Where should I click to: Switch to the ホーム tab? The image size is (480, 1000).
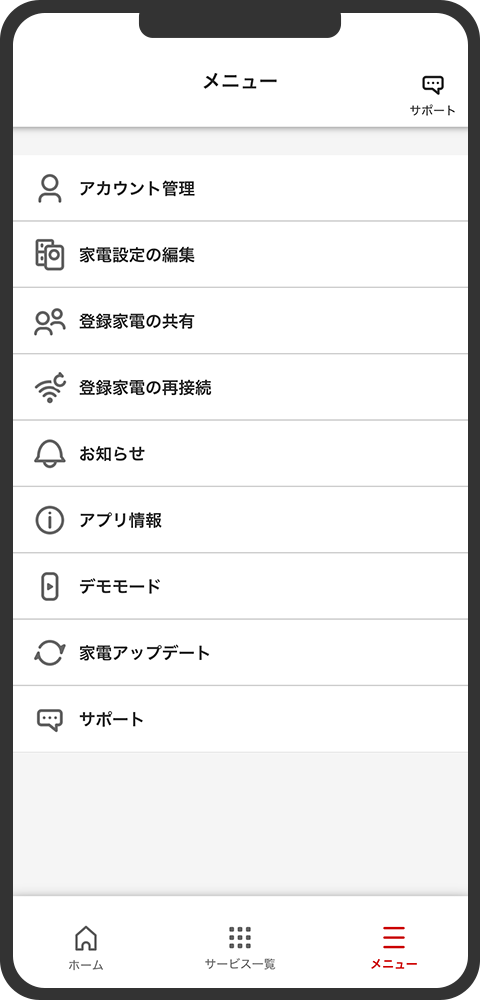(86, 948)
